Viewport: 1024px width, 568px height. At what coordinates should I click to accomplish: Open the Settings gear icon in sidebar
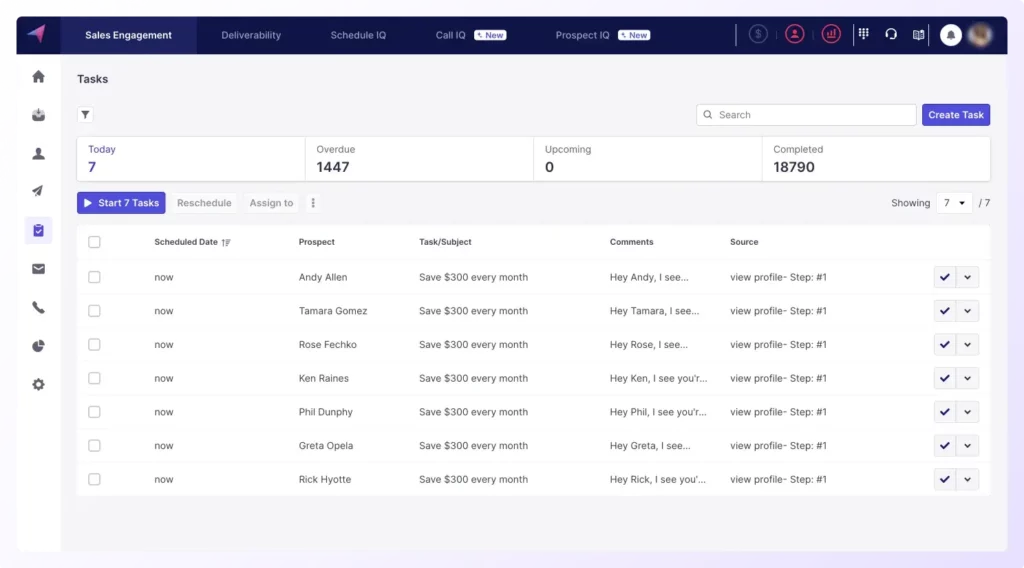39,385
